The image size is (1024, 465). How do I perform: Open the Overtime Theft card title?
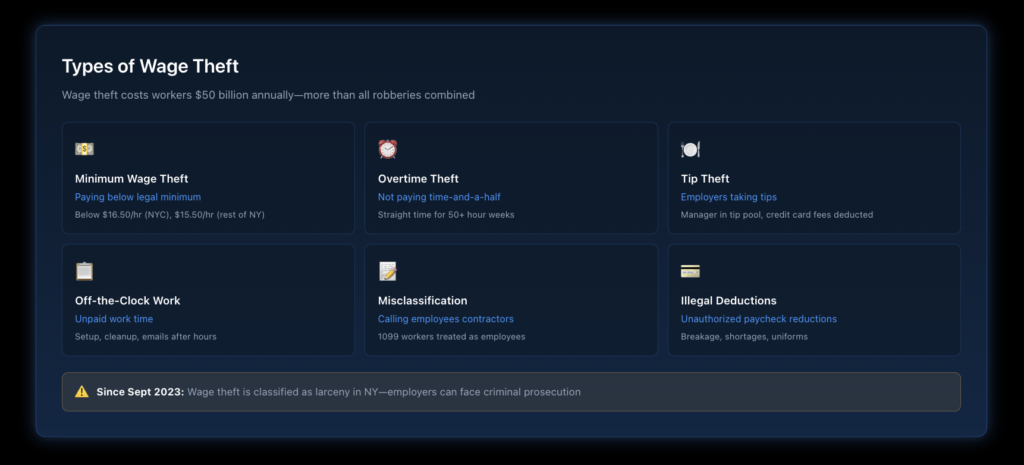(418, 179)
